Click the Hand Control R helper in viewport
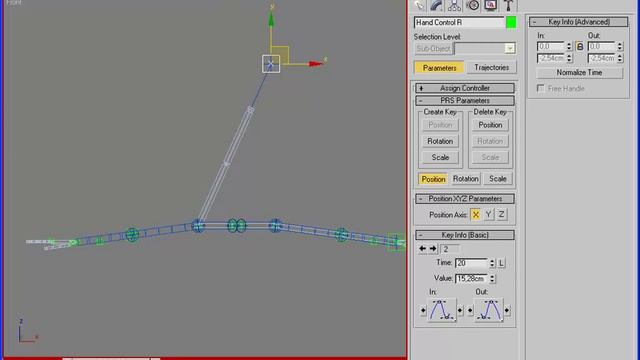This screenshot has width=640, height=360. click(271, 64)
